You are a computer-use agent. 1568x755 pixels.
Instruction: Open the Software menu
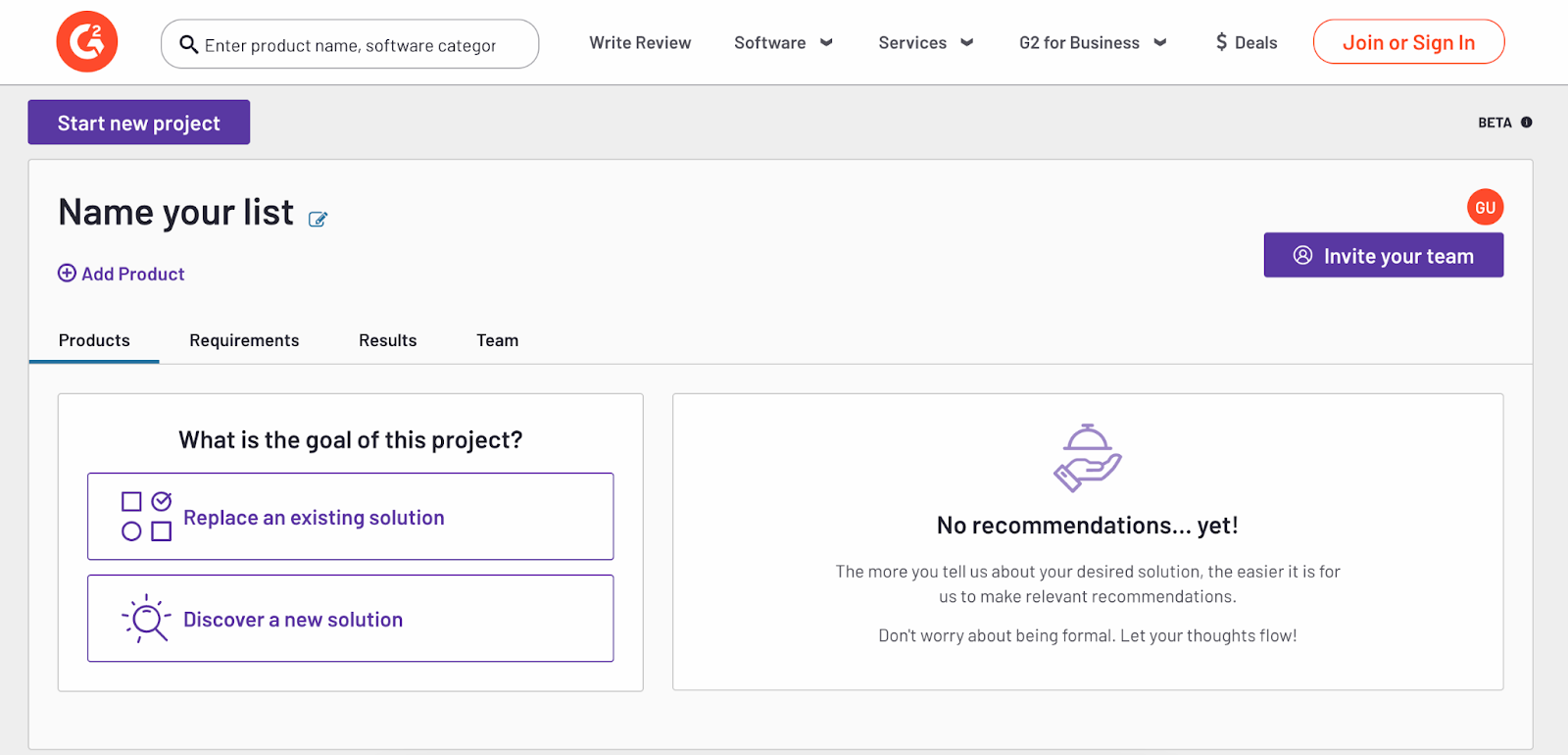[783, 42]
